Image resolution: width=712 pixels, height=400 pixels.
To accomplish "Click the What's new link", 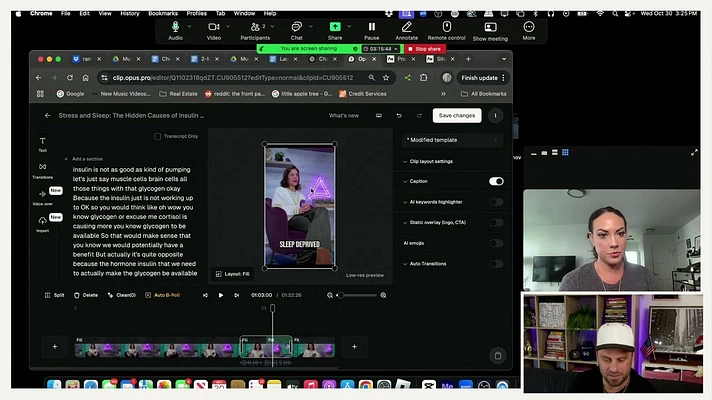I will coord(344,115).
